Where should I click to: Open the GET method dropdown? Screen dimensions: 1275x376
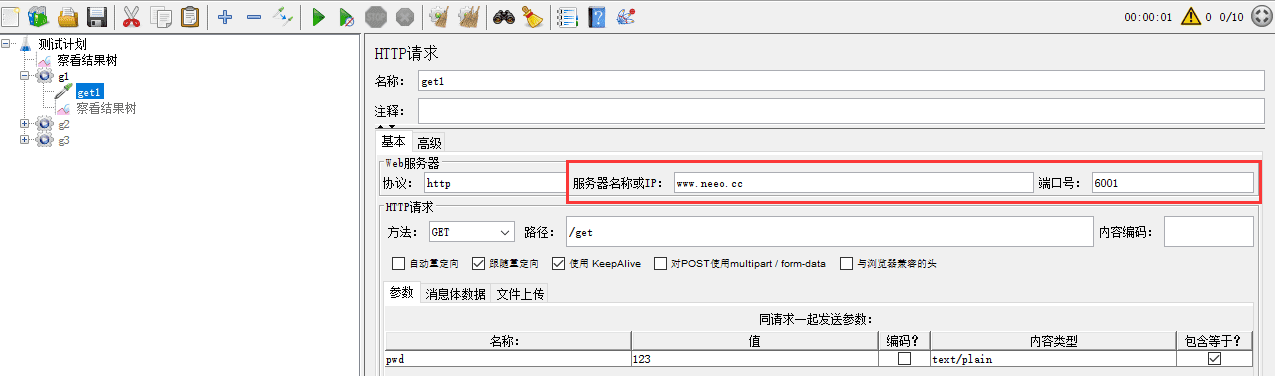tap(470, 232)
